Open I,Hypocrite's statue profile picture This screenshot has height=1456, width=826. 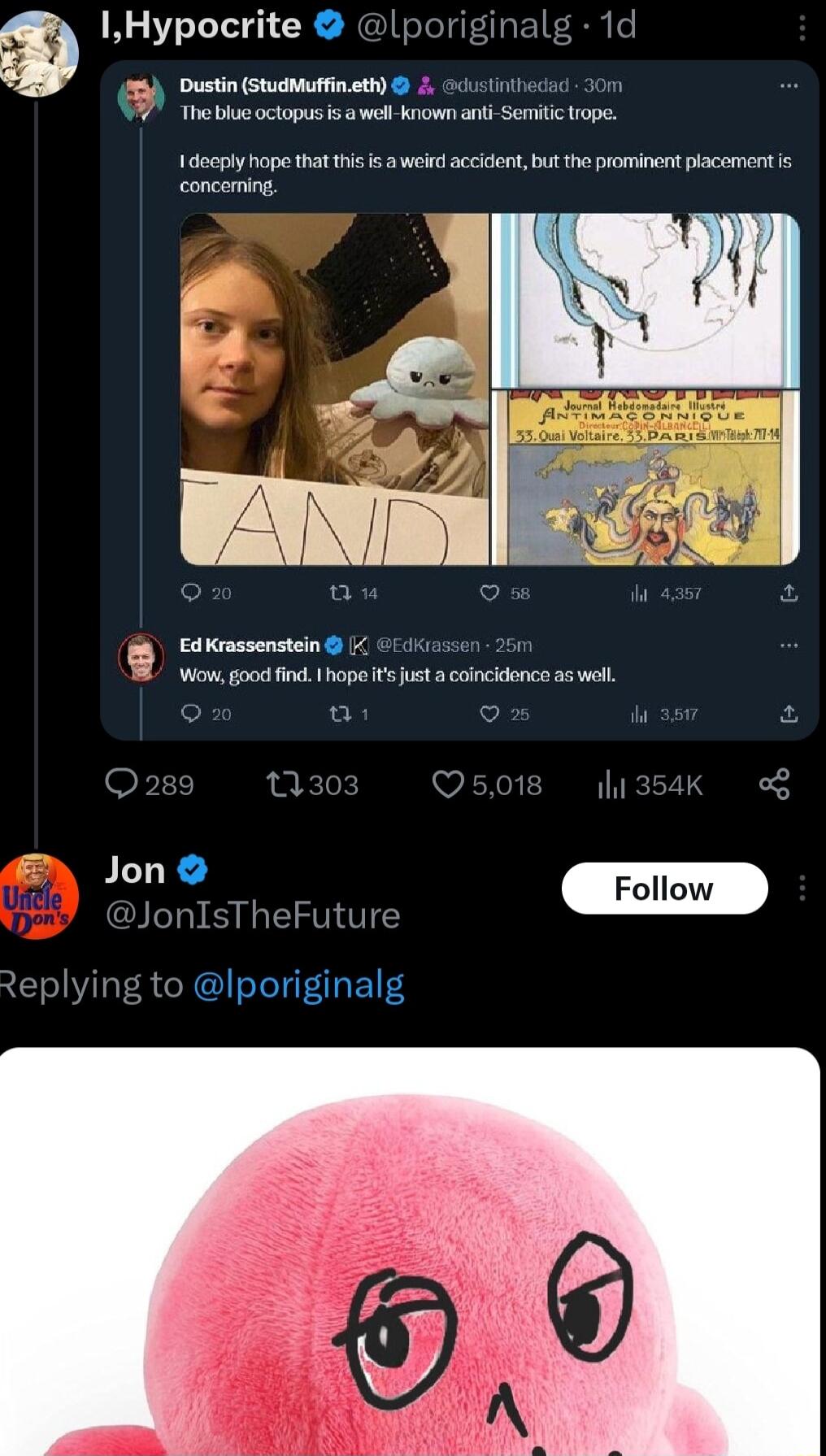pos(38,54)
